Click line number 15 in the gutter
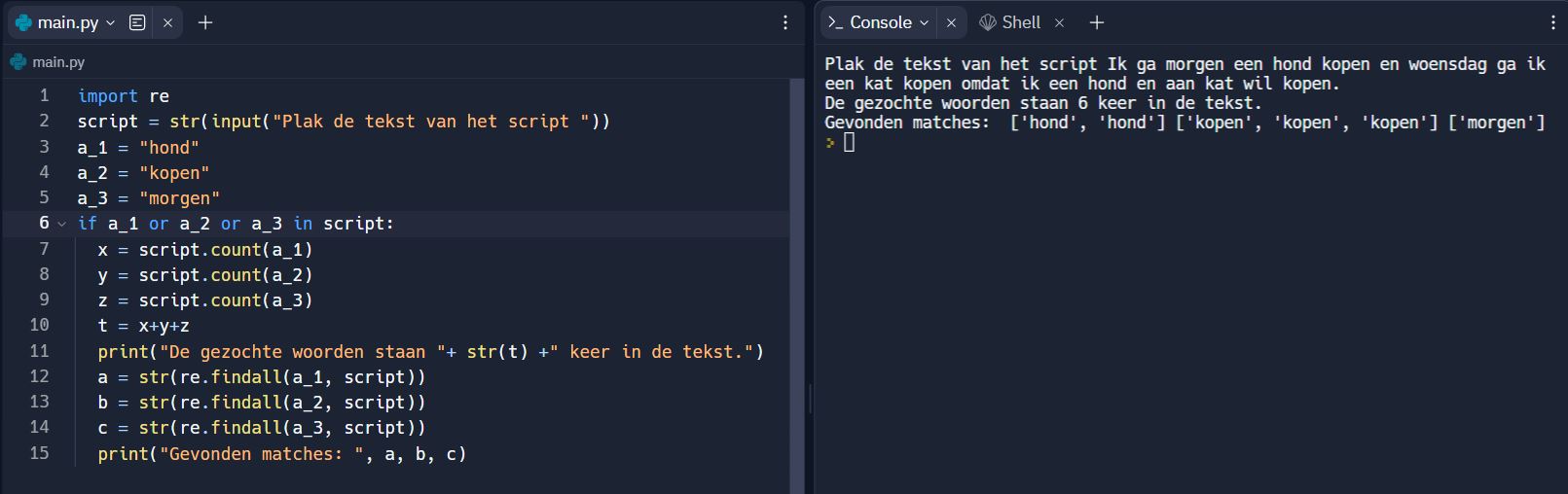Screen dimensions: 1568x494 (x=39, y=453)
